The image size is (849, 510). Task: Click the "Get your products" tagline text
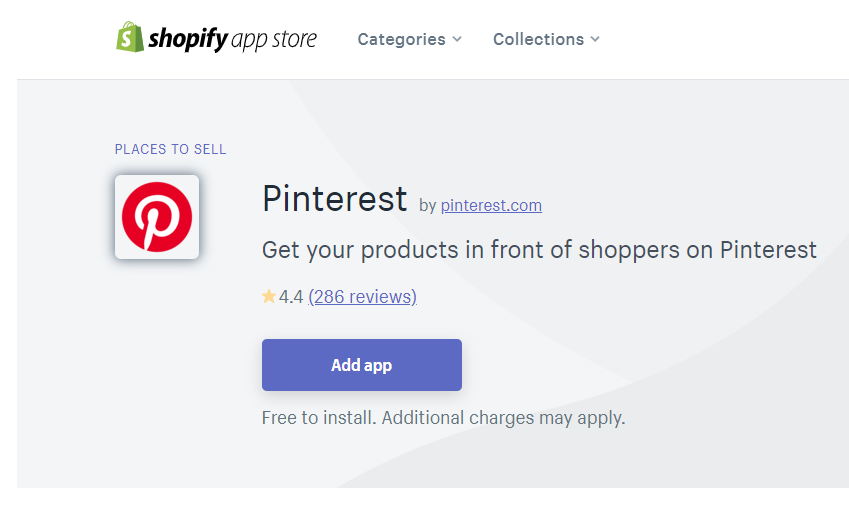click(x=539, y=250)
